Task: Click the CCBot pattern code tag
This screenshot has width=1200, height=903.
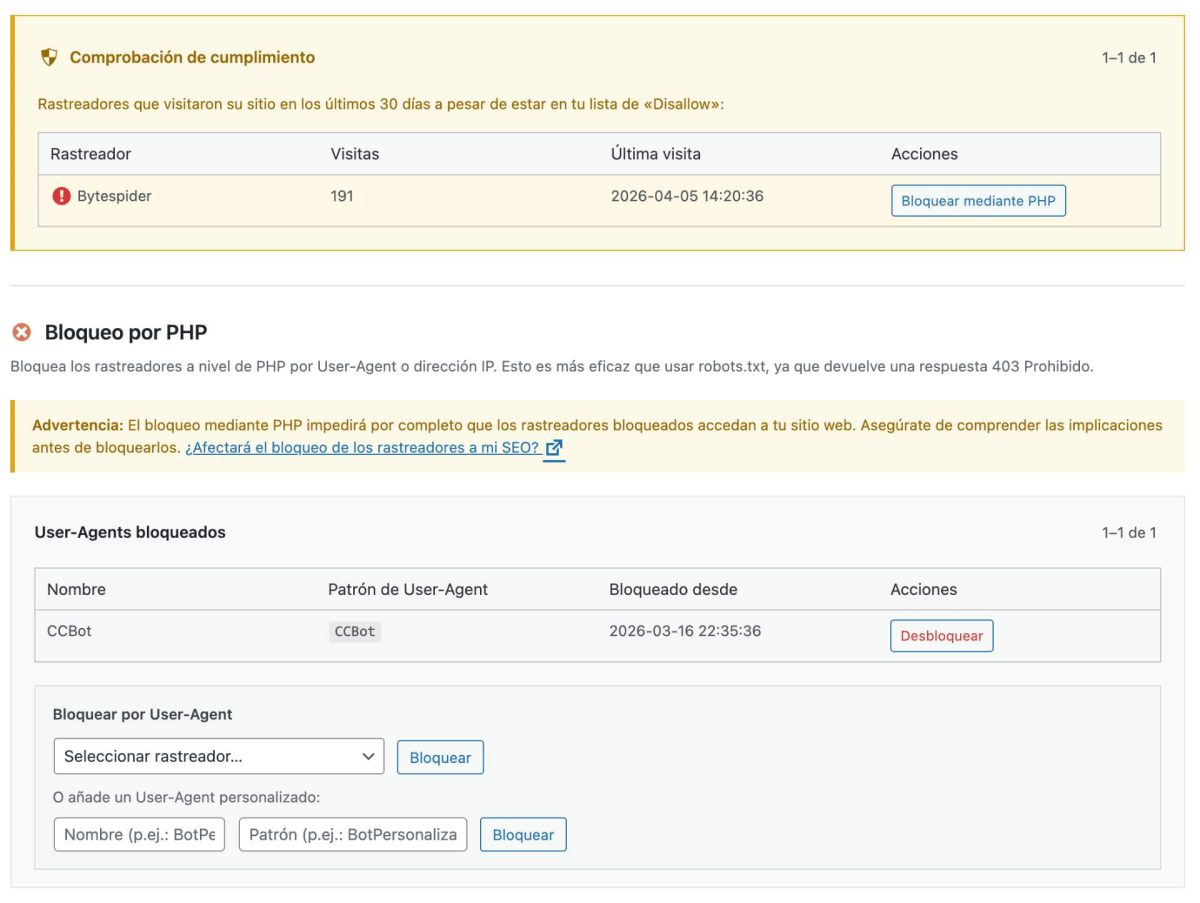Action: [x=355, y=632]
